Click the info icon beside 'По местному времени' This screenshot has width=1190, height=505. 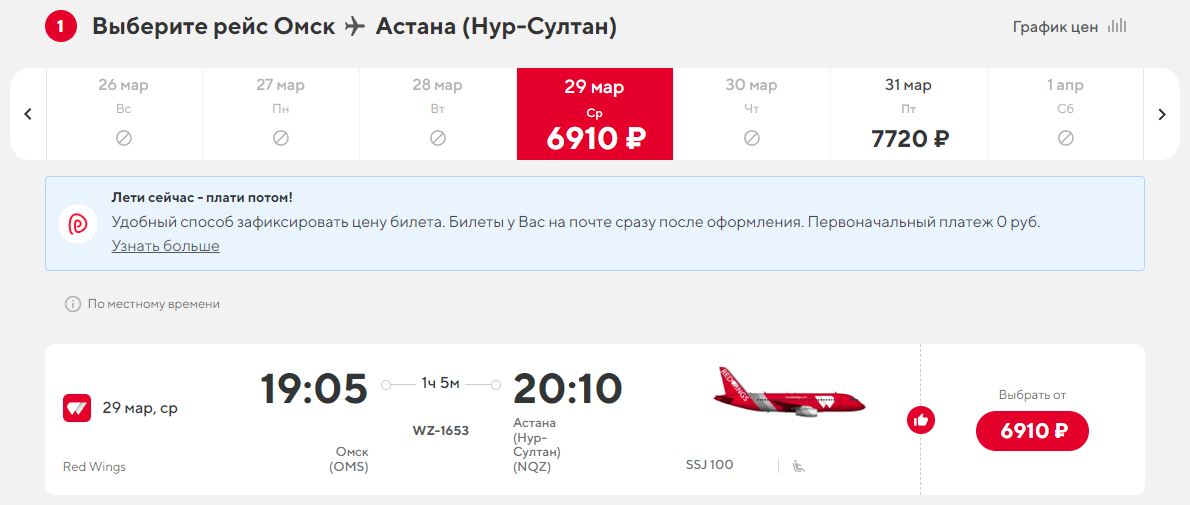point(72,304)
